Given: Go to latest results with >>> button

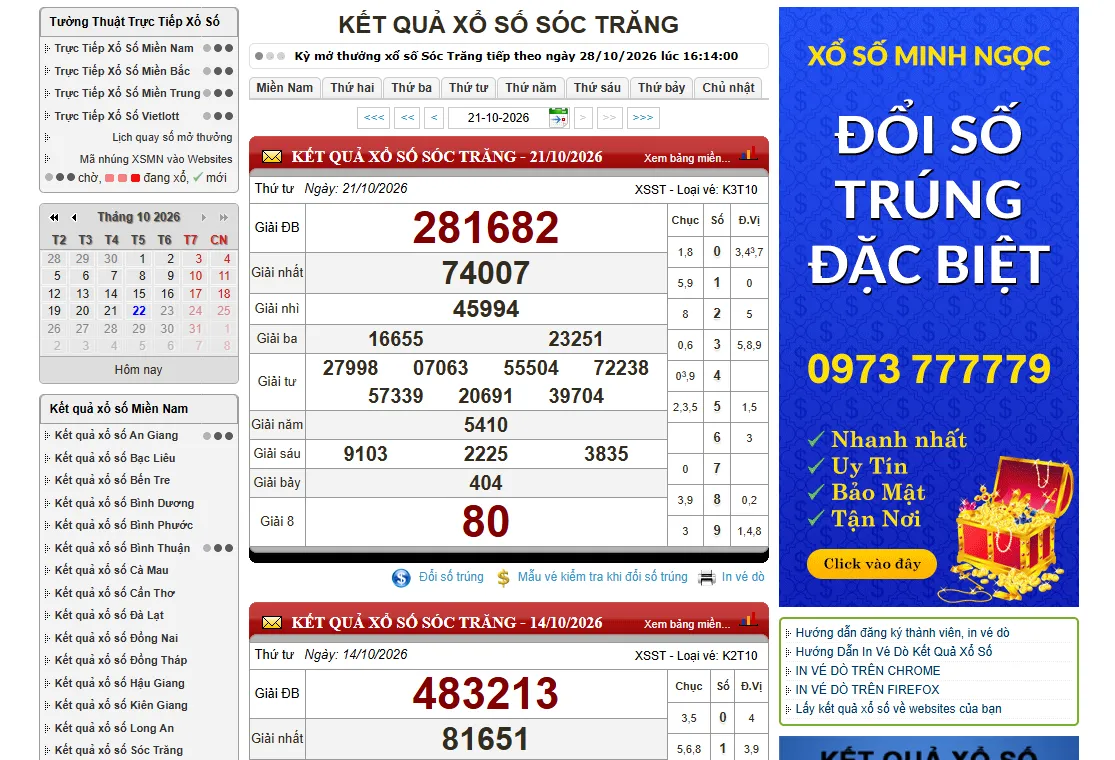Looking at the screenshot, I should tap(643, 117).
